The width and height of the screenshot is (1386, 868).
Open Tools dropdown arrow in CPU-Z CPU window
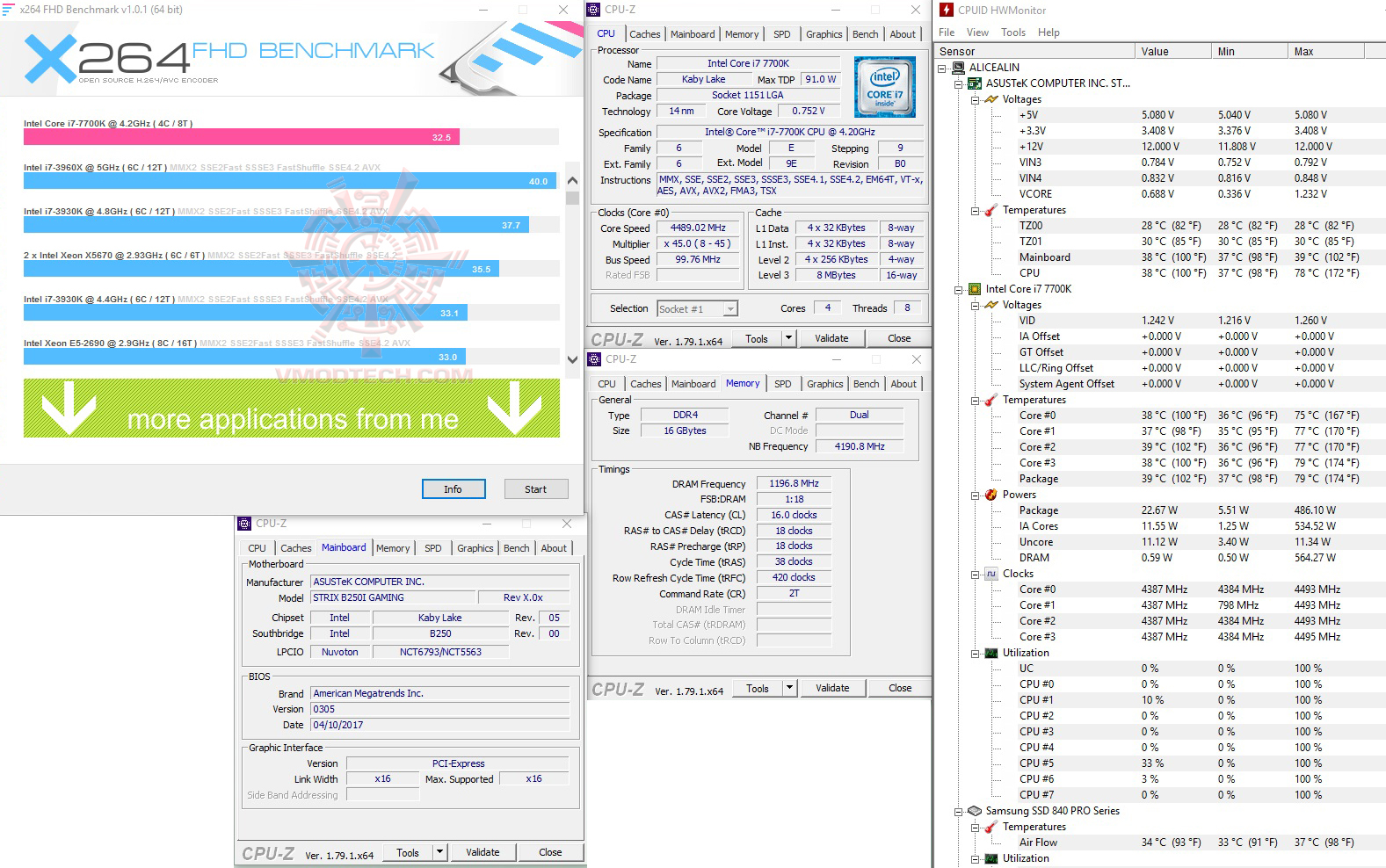point(788,338)
